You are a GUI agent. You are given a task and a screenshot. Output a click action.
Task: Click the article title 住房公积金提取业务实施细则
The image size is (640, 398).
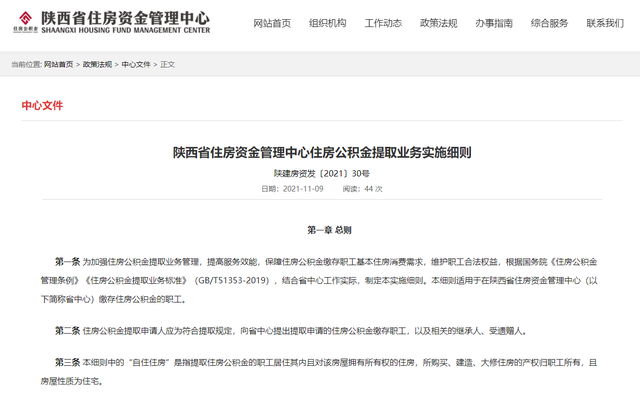tap(322, 153)
